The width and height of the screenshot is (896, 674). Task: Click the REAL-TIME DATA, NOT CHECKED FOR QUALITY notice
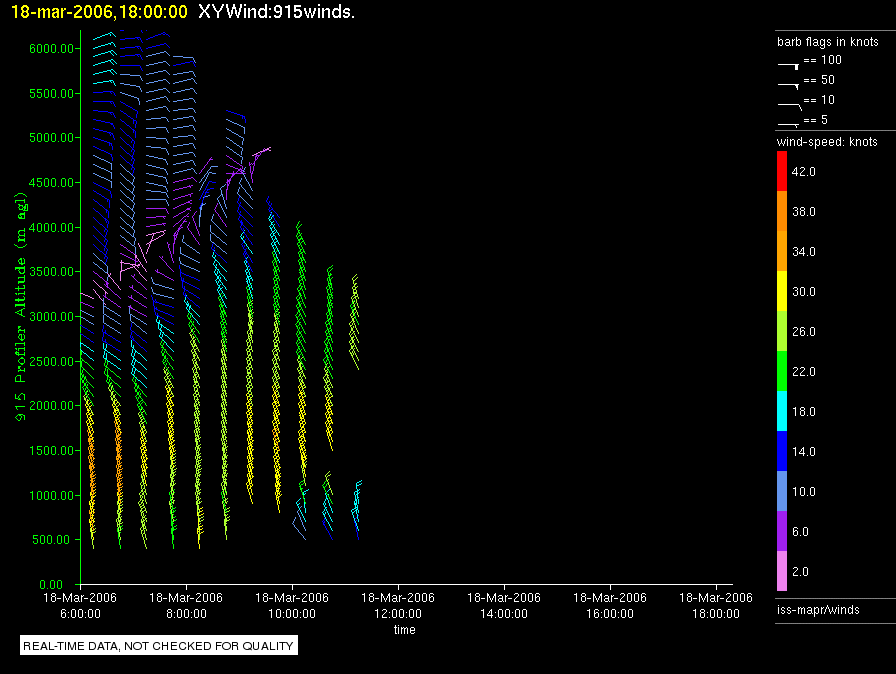coord(158,646)
